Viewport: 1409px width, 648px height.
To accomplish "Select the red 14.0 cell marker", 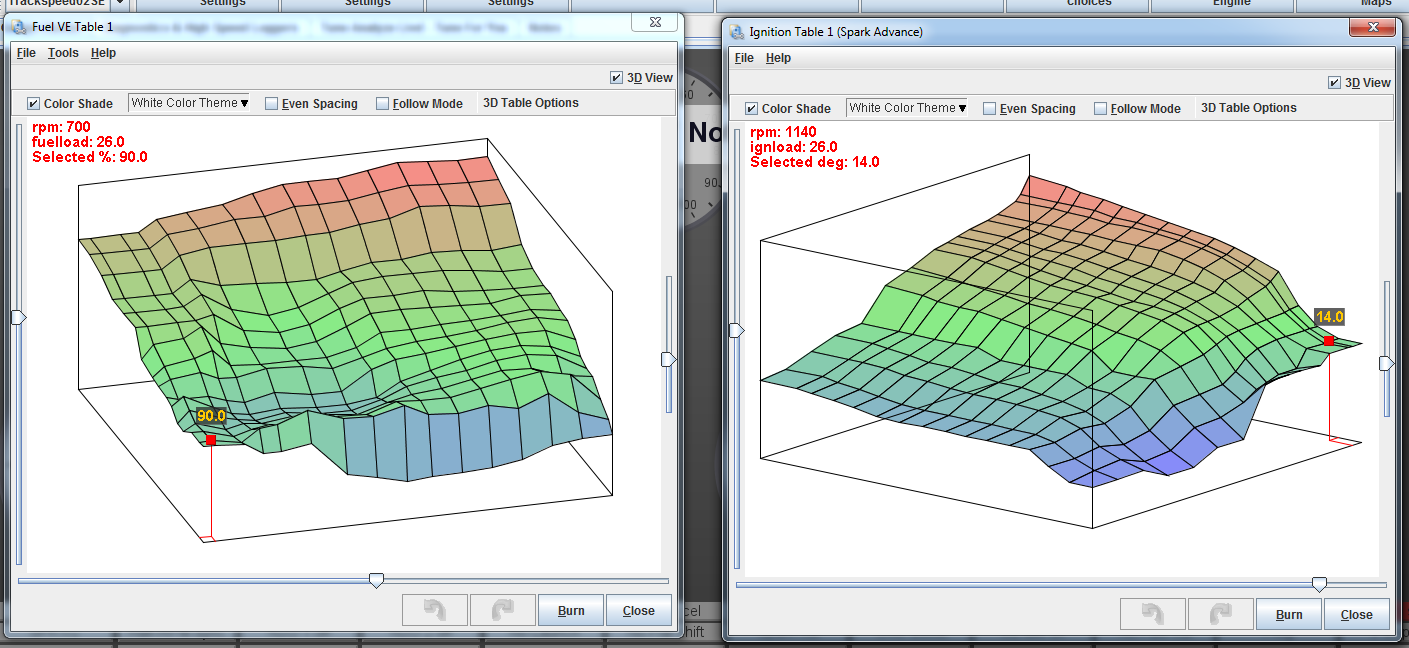I will point(1328,341).
